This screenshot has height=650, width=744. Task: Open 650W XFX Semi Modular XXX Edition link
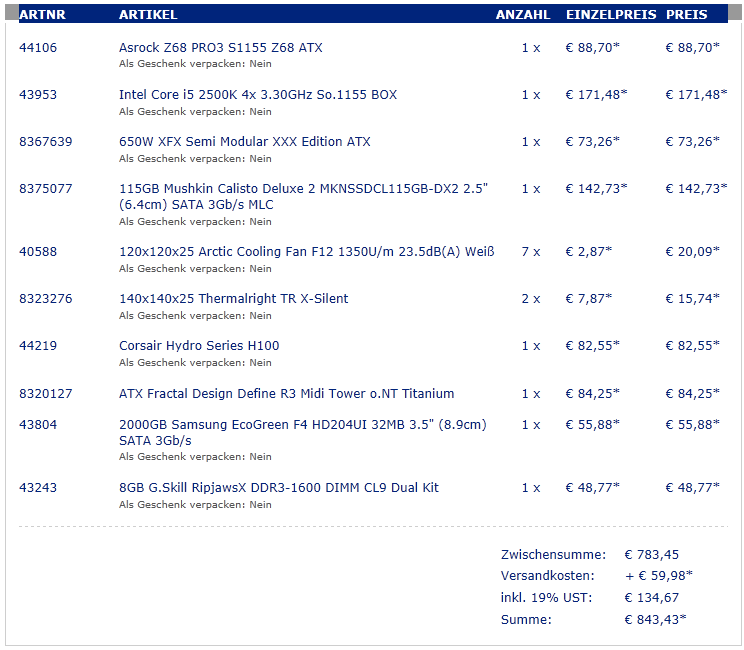(244, 141)
